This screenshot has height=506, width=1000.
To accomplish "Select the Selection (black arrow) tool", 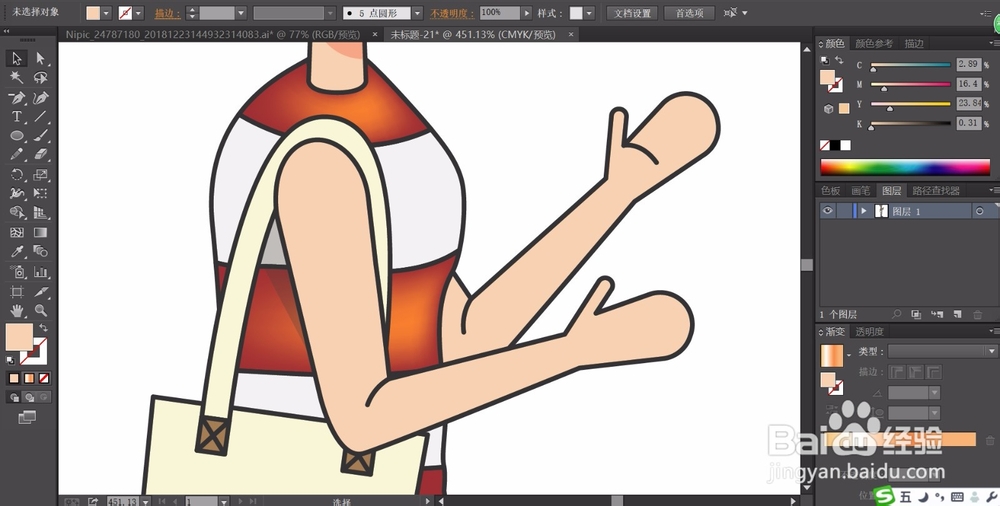I will [x=17, y=58].
